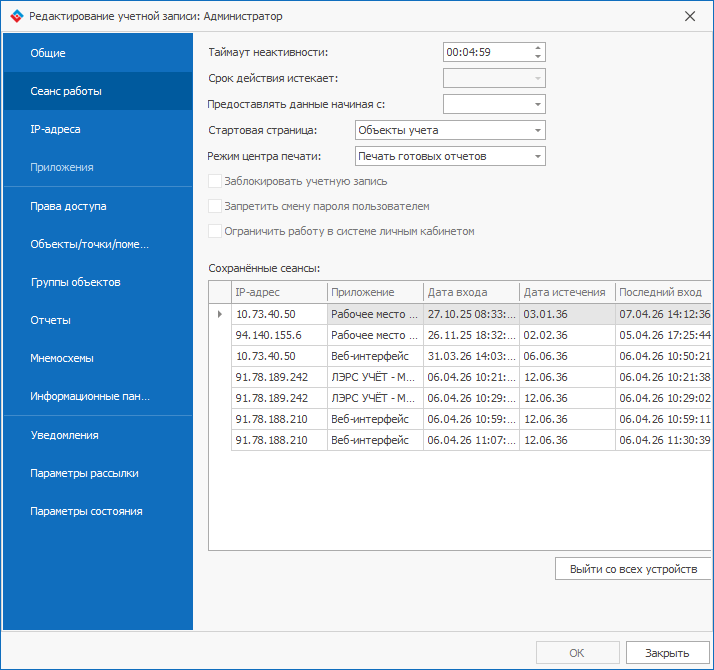
Task: Switch to the 'Общие' section
Action: click(48, 53)
